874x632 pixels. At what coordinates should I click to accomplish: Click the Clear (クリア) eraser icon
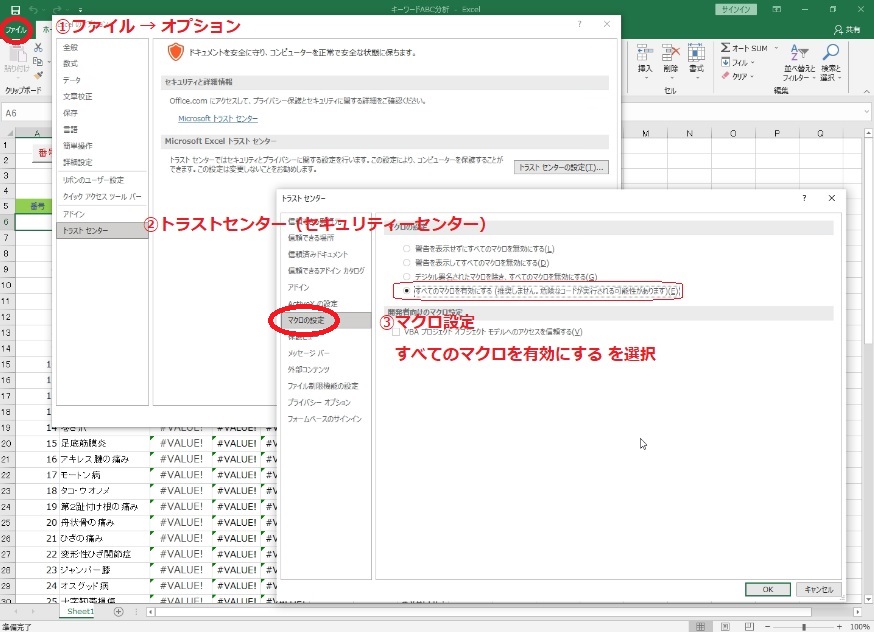tap(725, 76)
